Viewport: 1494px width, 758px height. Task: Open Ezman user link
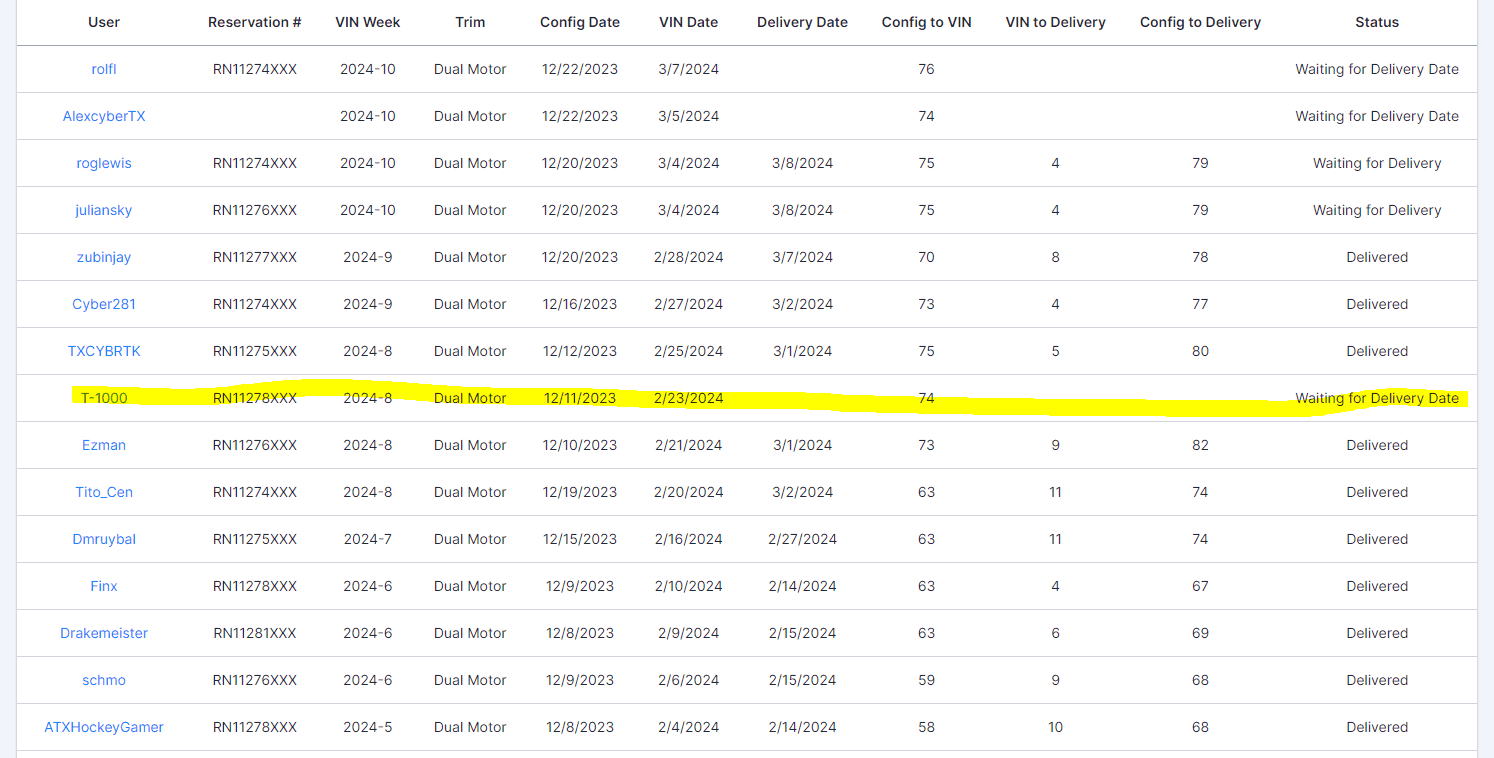104,445
